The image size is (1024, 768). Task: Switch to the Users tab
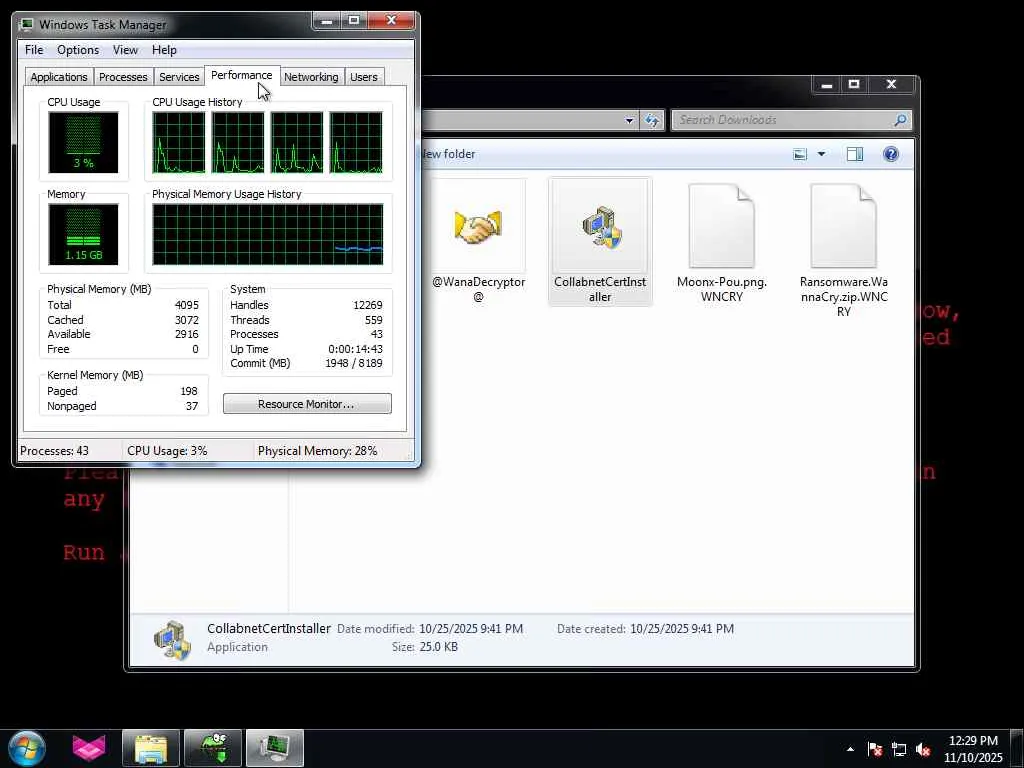point(364,77)
